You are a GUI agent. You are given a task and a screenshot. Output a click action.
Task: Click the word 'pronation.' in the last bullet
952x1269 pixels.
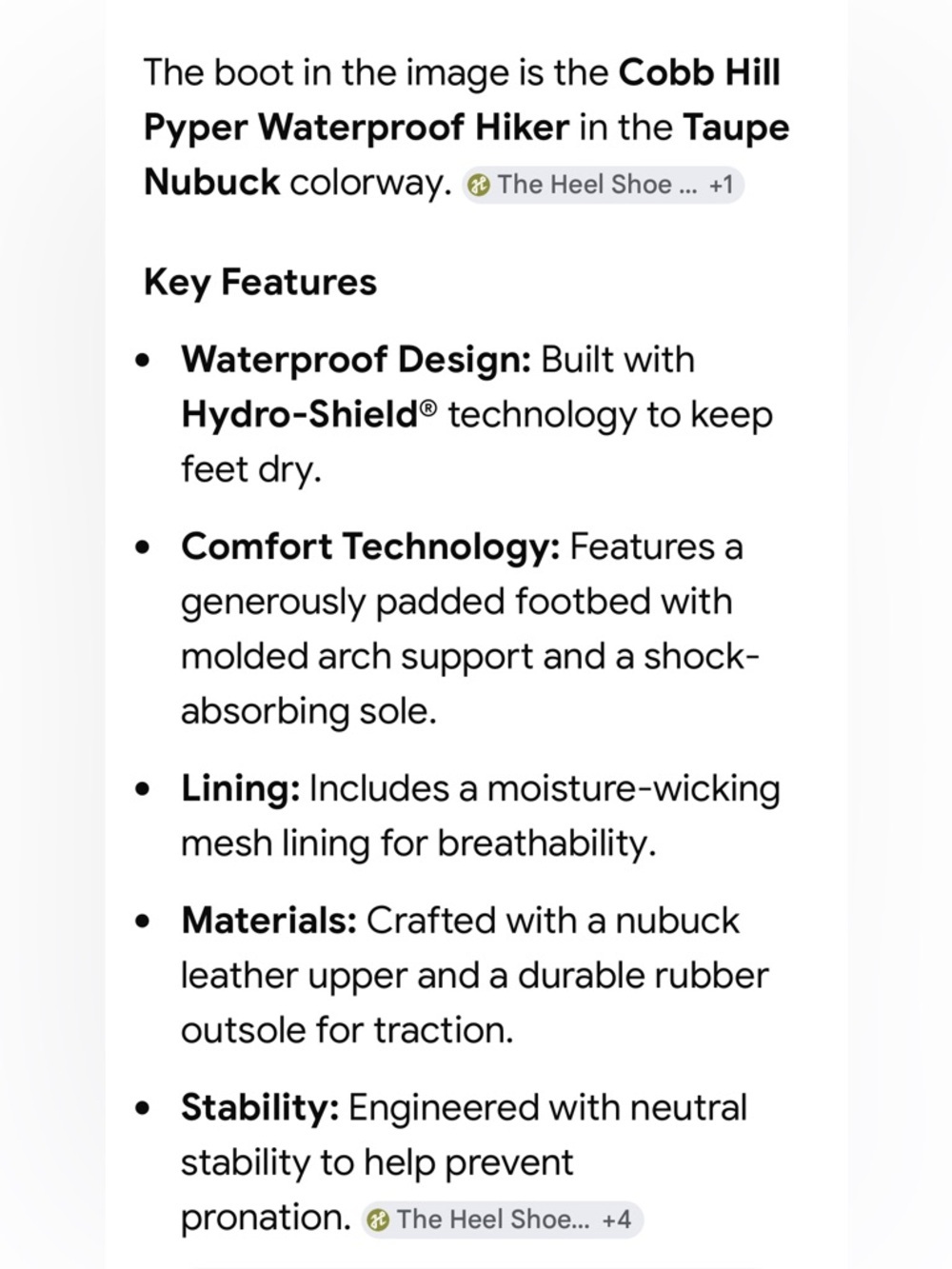(266, 1219)
